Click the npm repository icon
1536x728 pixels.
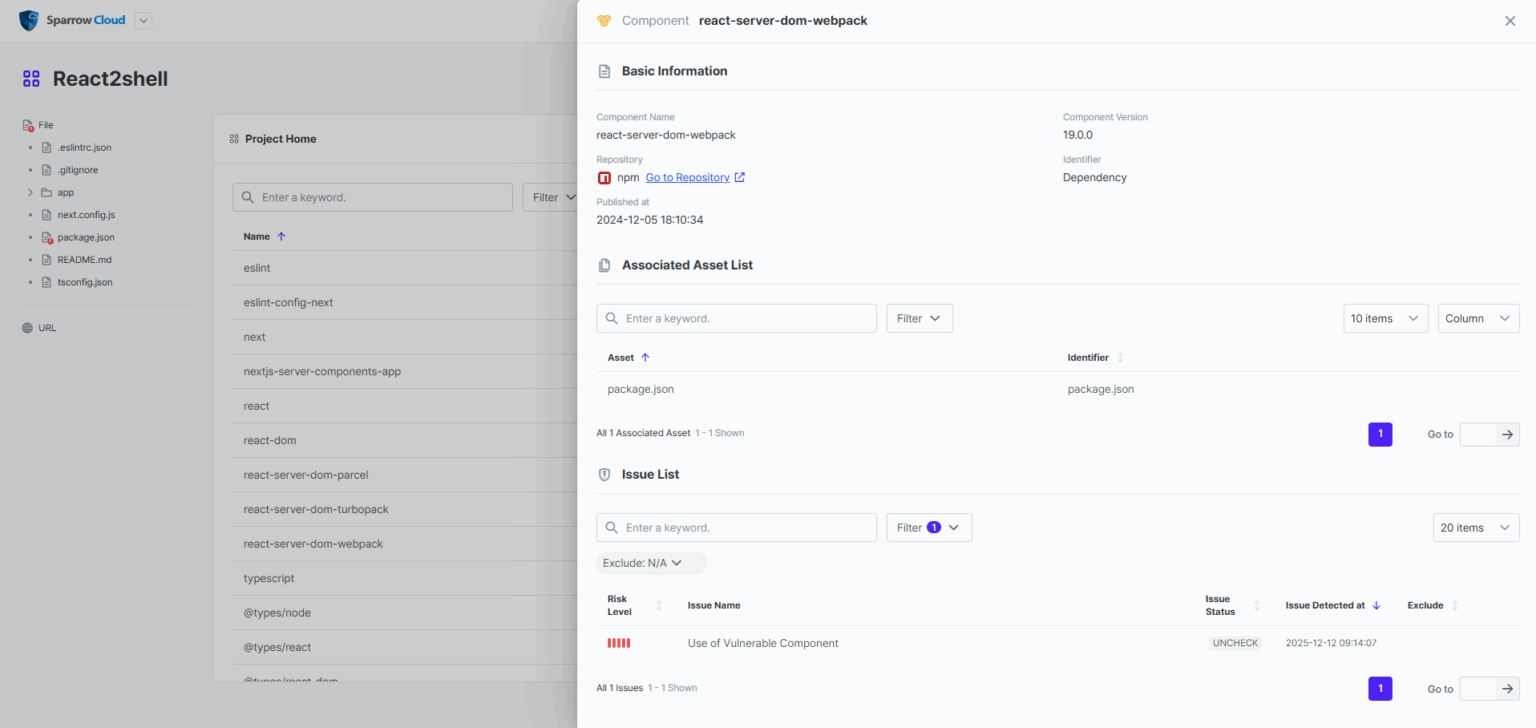(603, 177)
